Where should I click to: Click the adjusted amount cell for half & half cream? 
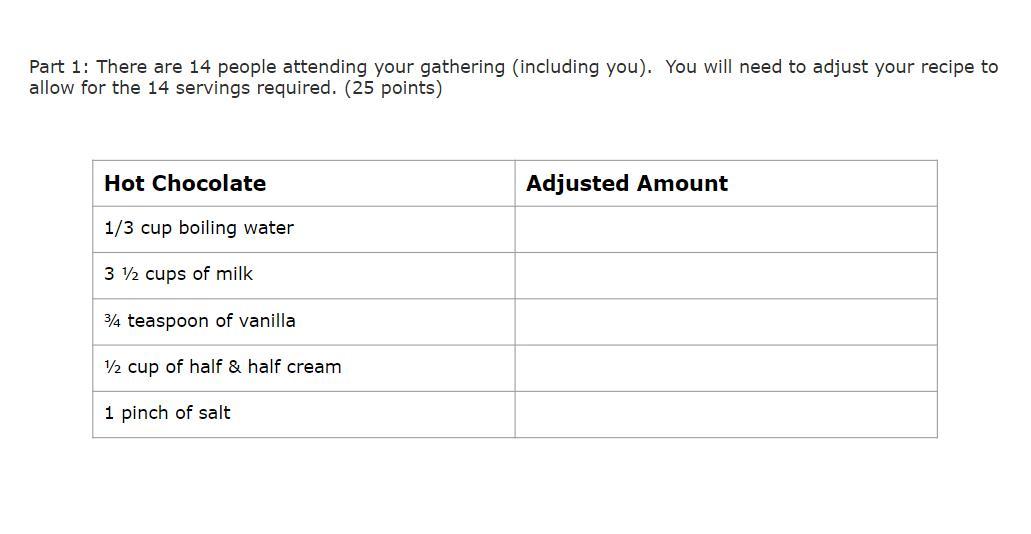[726, 368]
